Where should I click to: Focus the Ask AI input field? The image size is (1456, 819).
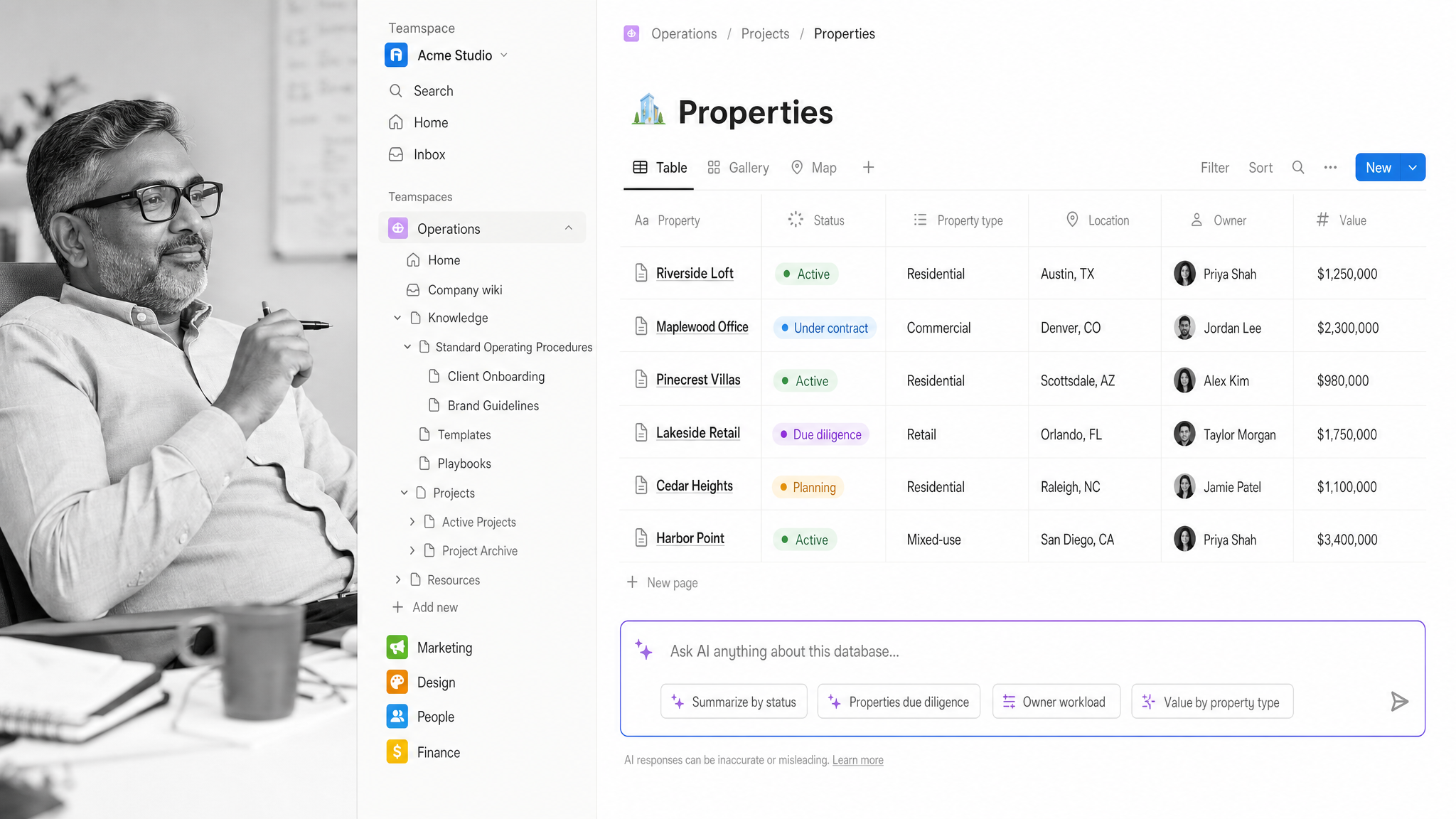pyautogui.click(x=785, y=651)
